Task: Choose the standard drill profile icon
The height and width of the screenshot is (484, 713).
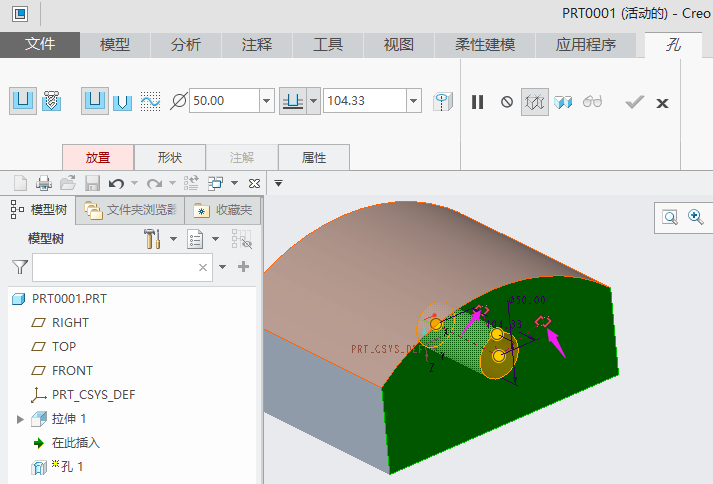Action: tap(122, 101)
